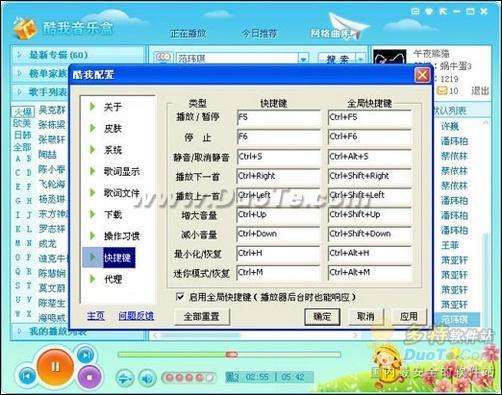Switch to the 今日推荐 tab
The width and height of the screenshot is (502, 395).
point(259,33)
